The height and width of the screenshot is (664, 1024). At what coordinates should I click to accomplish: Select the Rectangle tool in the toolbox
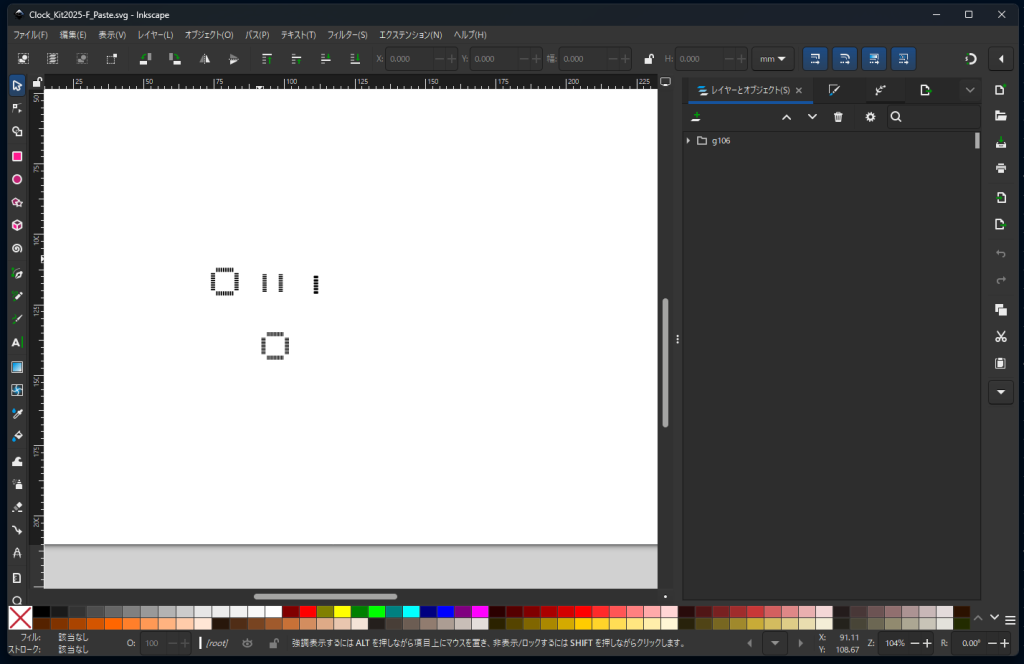click(x=17, y=156)
